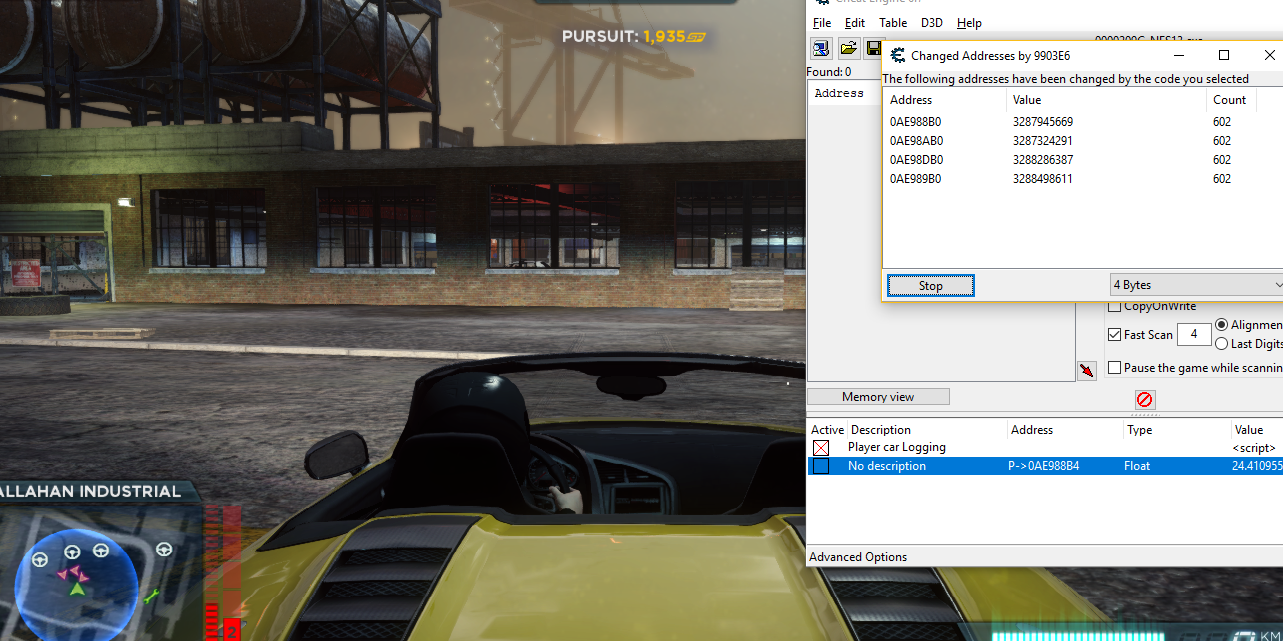
Task: Open the D3D menu
Action: pyautogui.click(x=932, y=23)
